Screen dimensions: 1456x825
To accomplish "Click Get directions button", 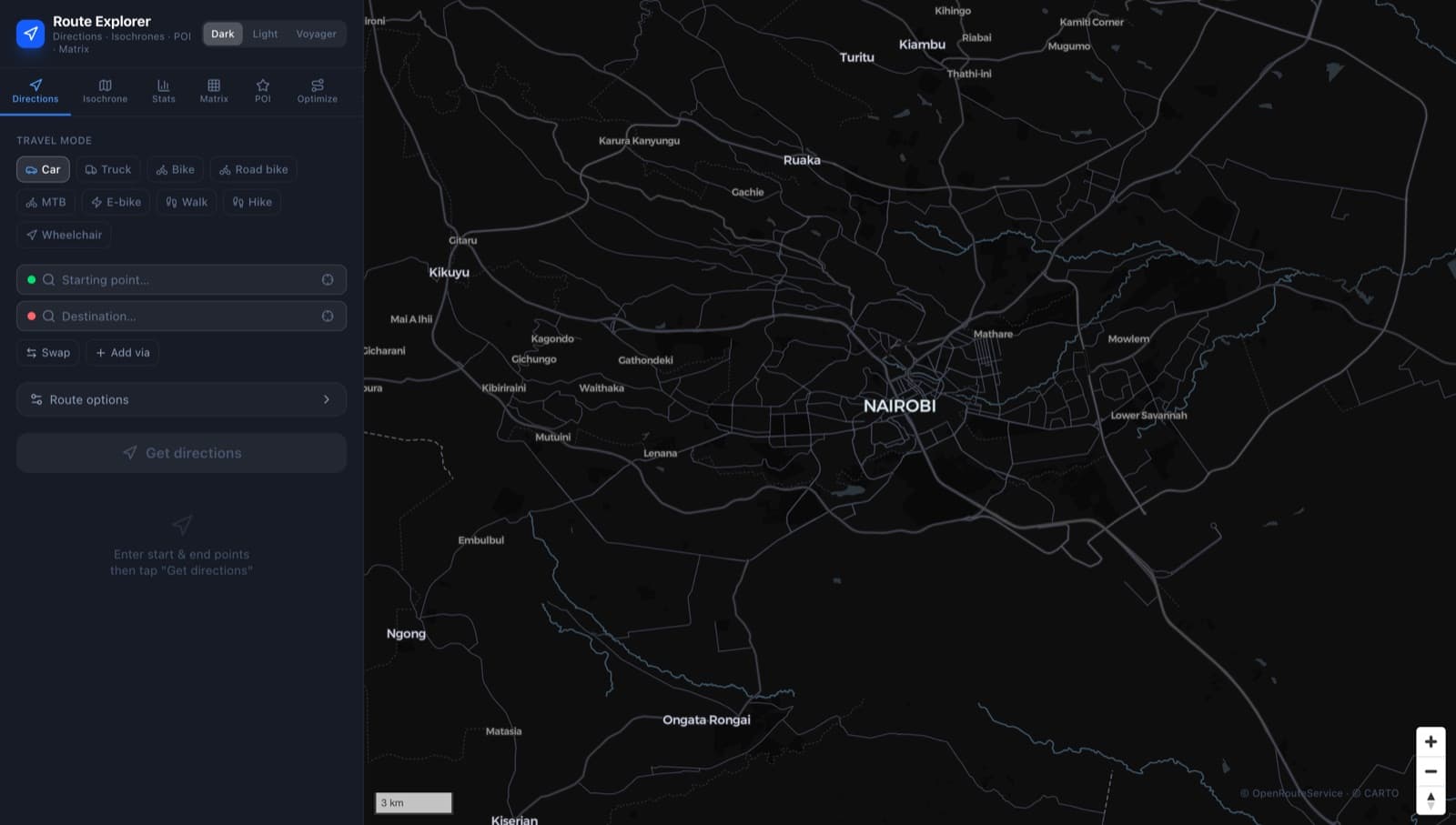I will [x=181, y=453].
